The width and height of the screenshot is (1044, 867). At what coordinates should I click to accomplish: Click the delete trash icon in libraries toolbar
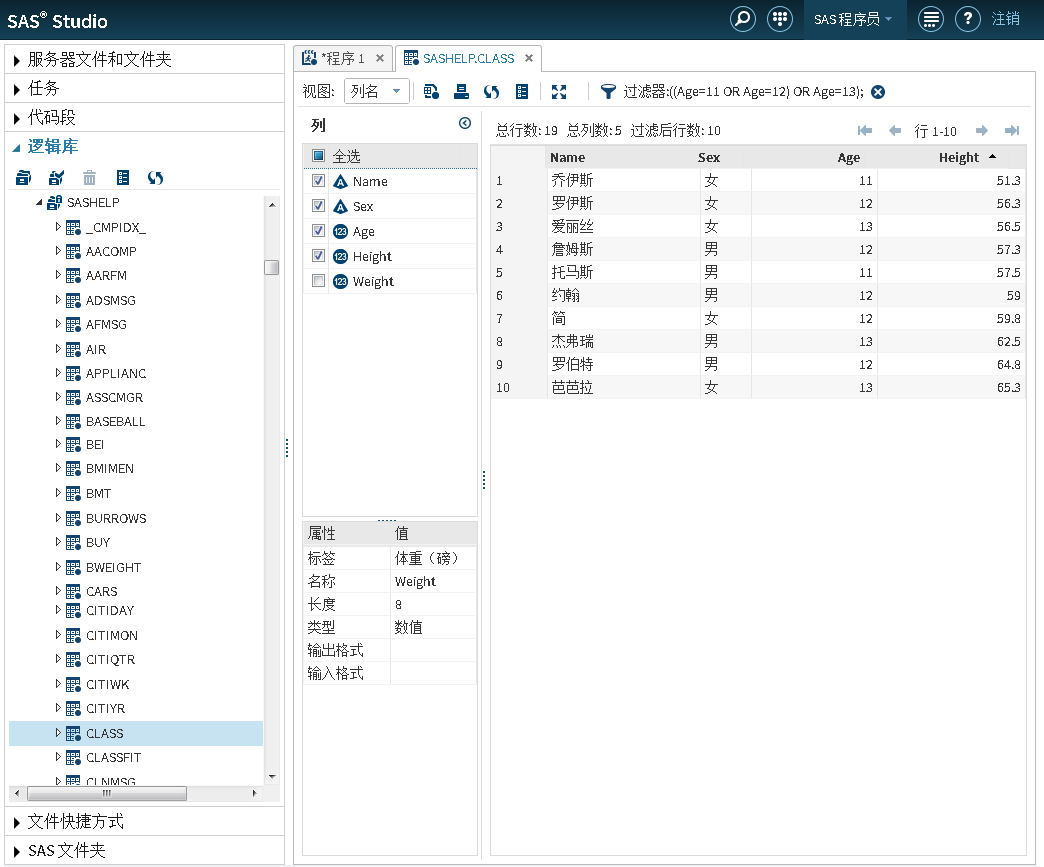(x=90, y=178)
